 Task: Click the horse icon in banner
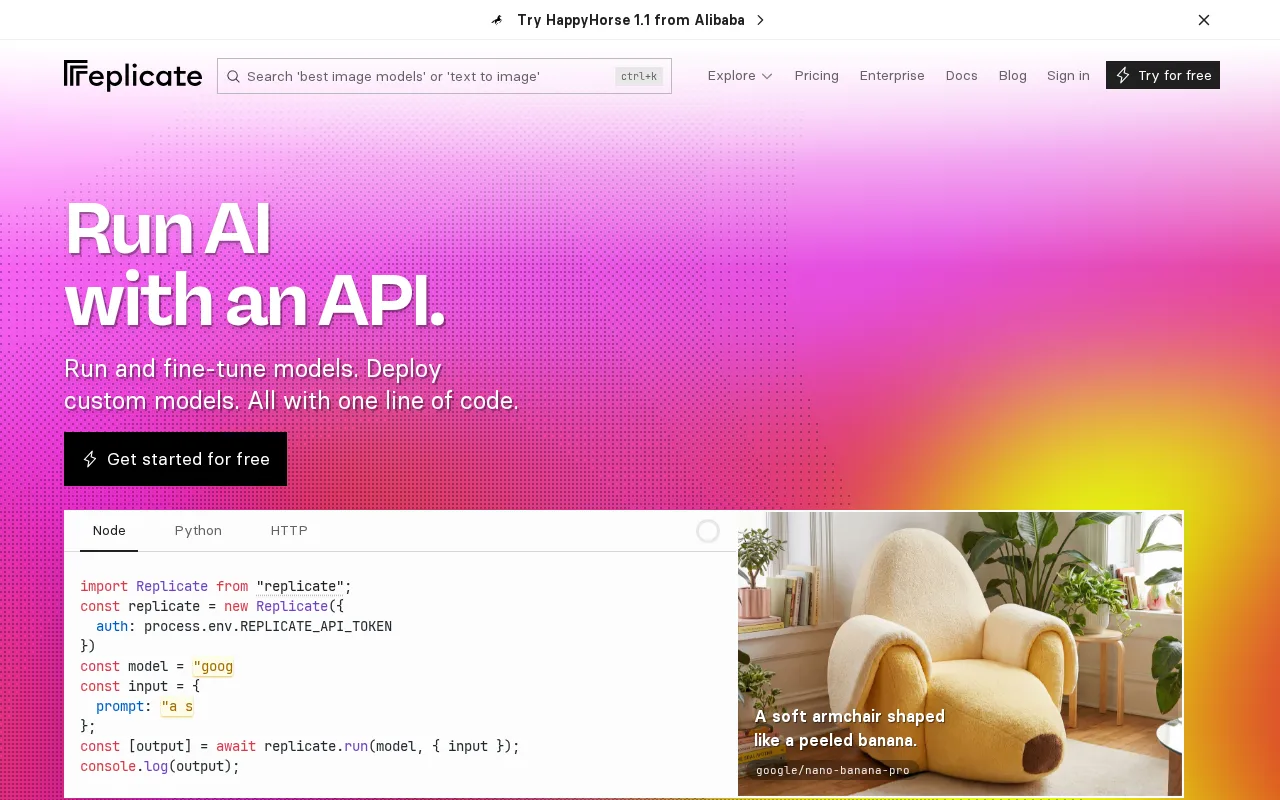pos(497,20)
